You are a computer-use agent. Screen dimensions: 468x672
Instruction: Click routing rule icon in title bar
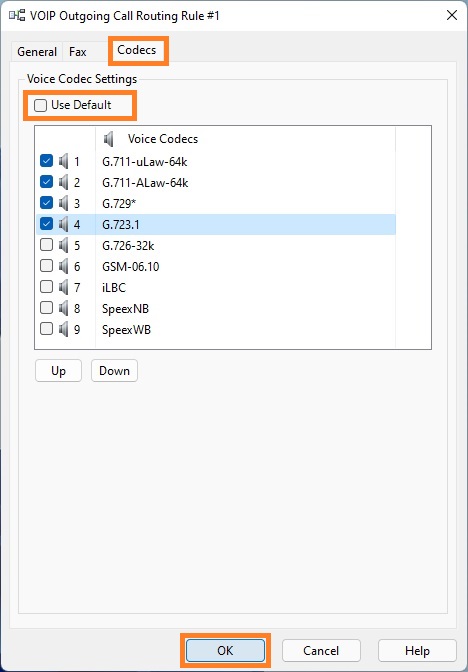point(17,16)
